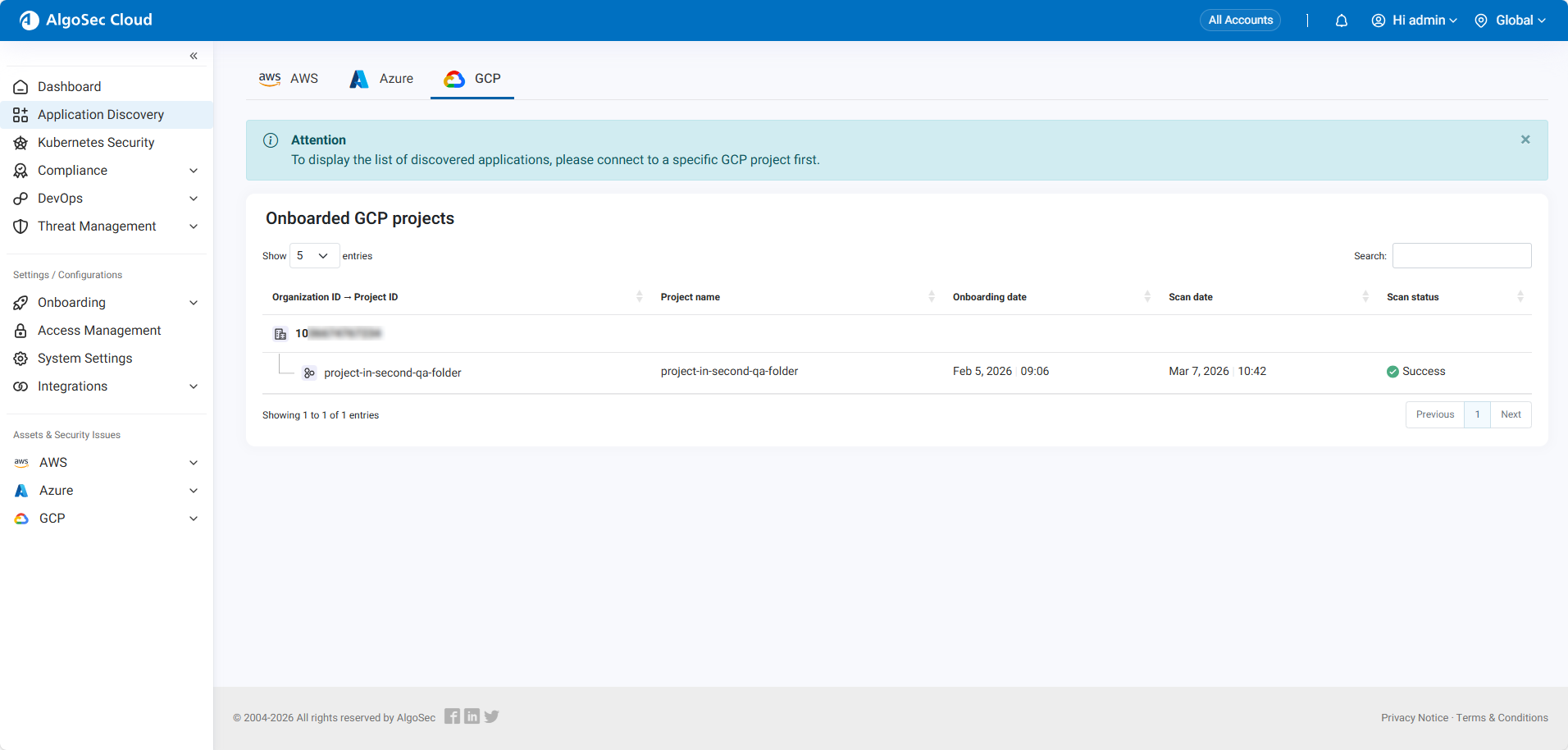Open the Global region dropdown
The height and width of the screenshot is (750, 1568).
pos(1510,21)
